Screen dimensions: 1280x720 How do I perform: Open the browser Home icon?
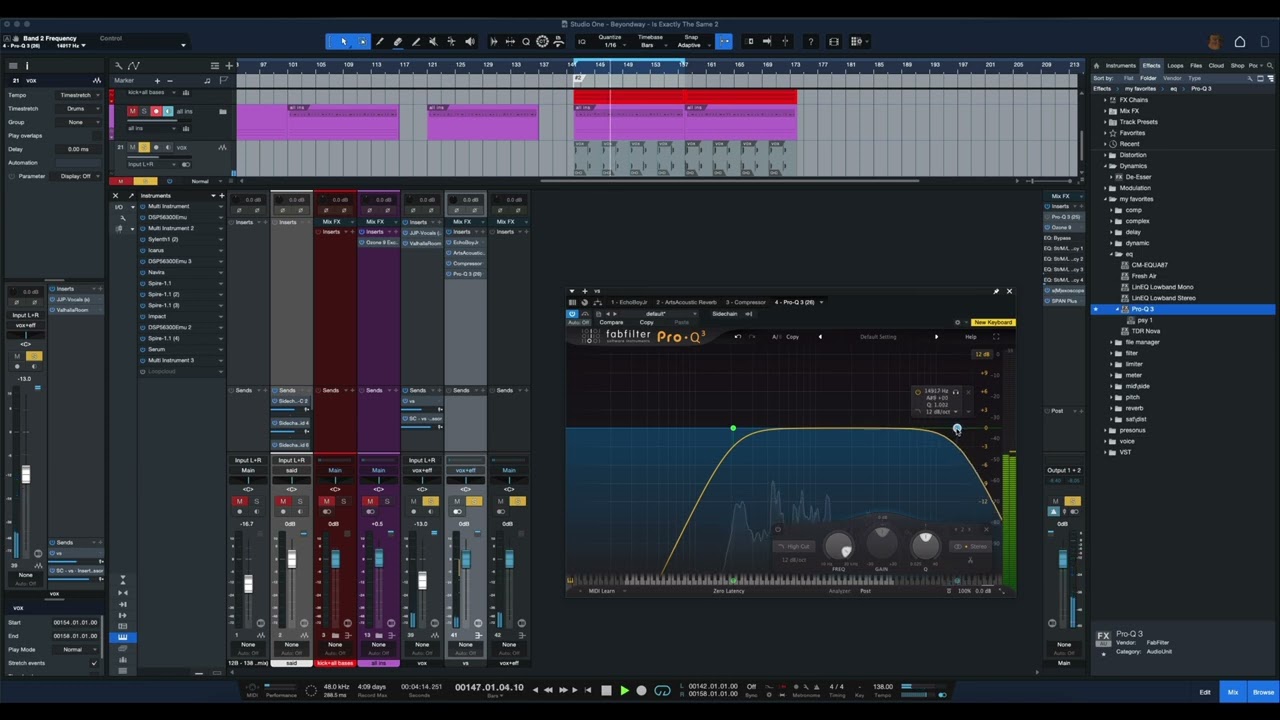coord(1096,66)
